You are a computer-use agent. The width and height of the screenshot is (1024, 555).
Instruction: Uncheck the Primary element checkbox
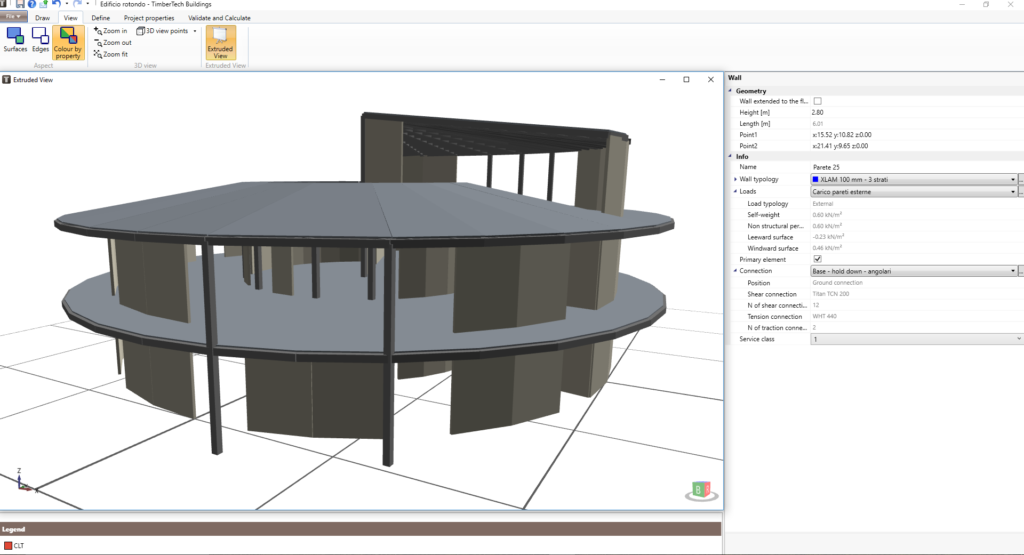tap(817, 259)
